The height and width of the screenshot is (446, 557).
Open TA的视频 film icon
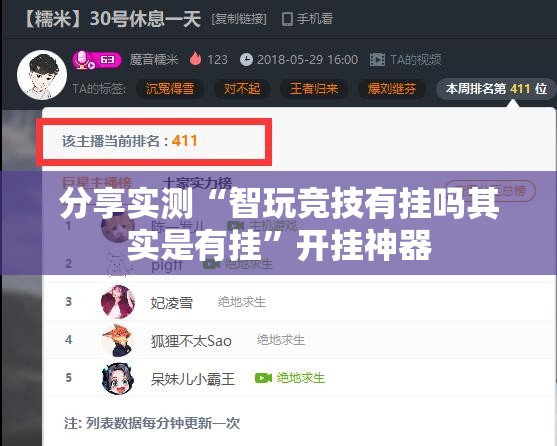pyautogui.click(x=377, y=60)
